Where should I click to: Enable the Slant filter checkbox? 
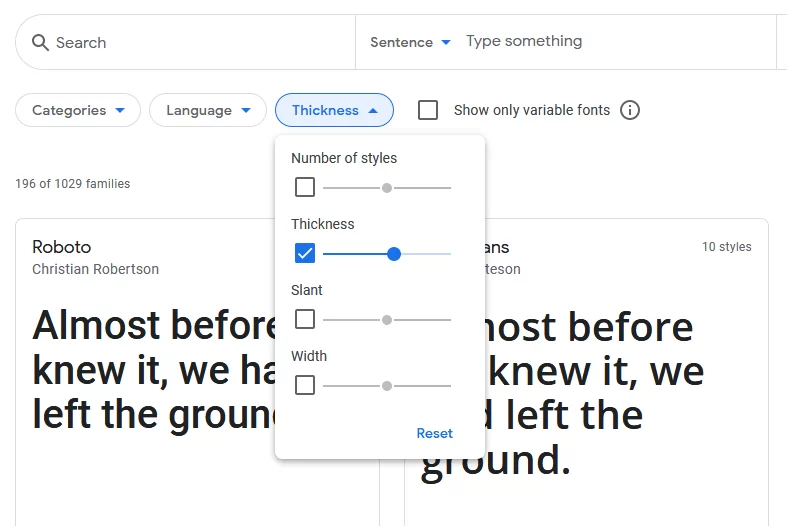[x=305, y=319]
